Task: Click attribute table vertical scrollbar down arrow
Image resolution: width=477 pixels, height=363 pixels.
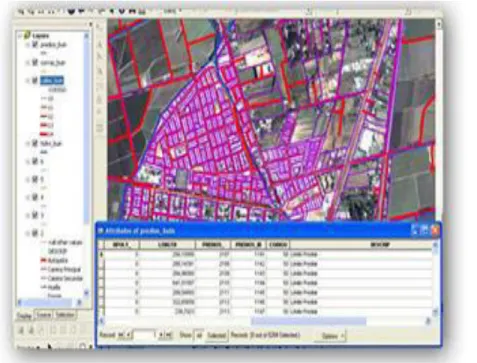Action: coord(435,311)
